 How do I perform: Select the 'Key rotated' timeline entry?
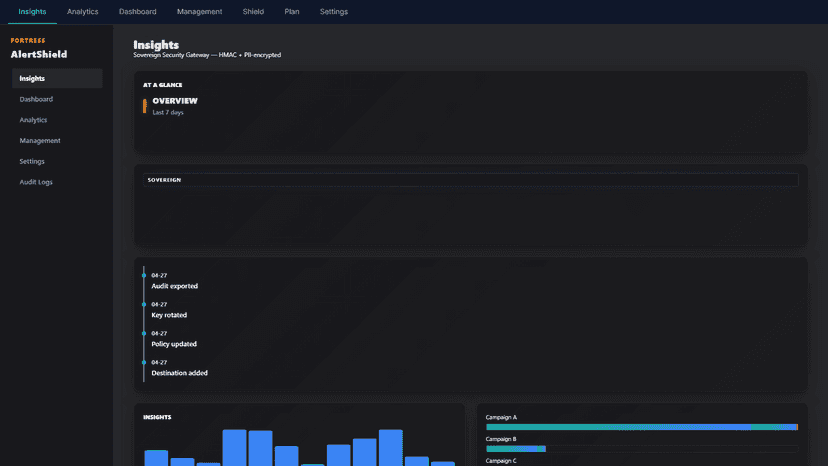point(169,315)
